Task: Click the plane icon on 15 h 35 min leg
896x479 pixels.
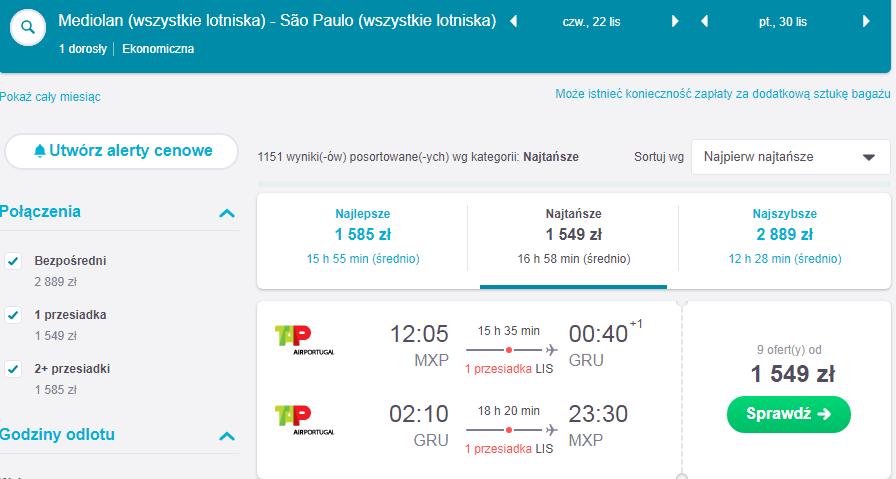Action: click(551, 349)
